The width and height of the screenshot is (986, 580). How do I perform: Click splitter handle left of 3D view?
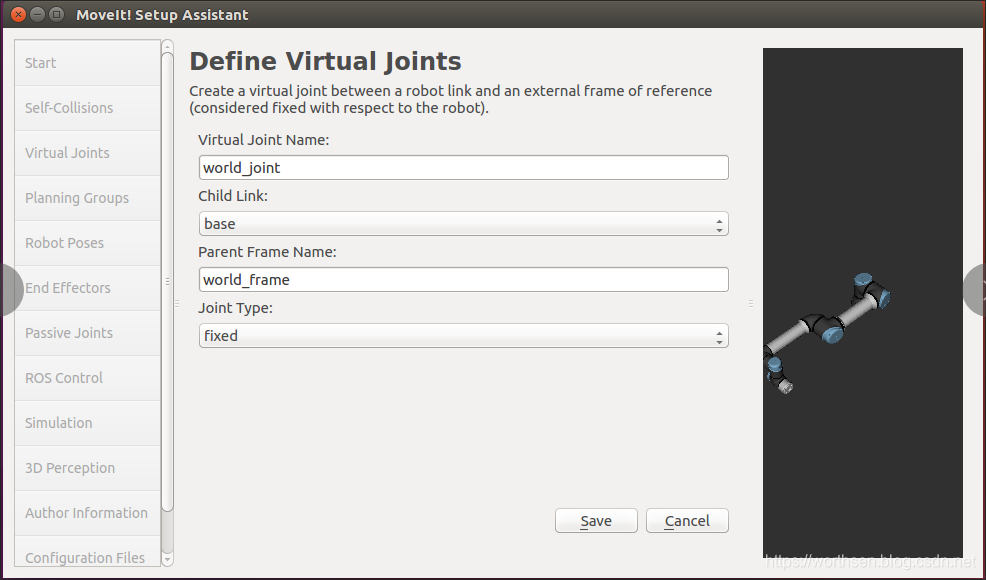click(x=751, y=303)
